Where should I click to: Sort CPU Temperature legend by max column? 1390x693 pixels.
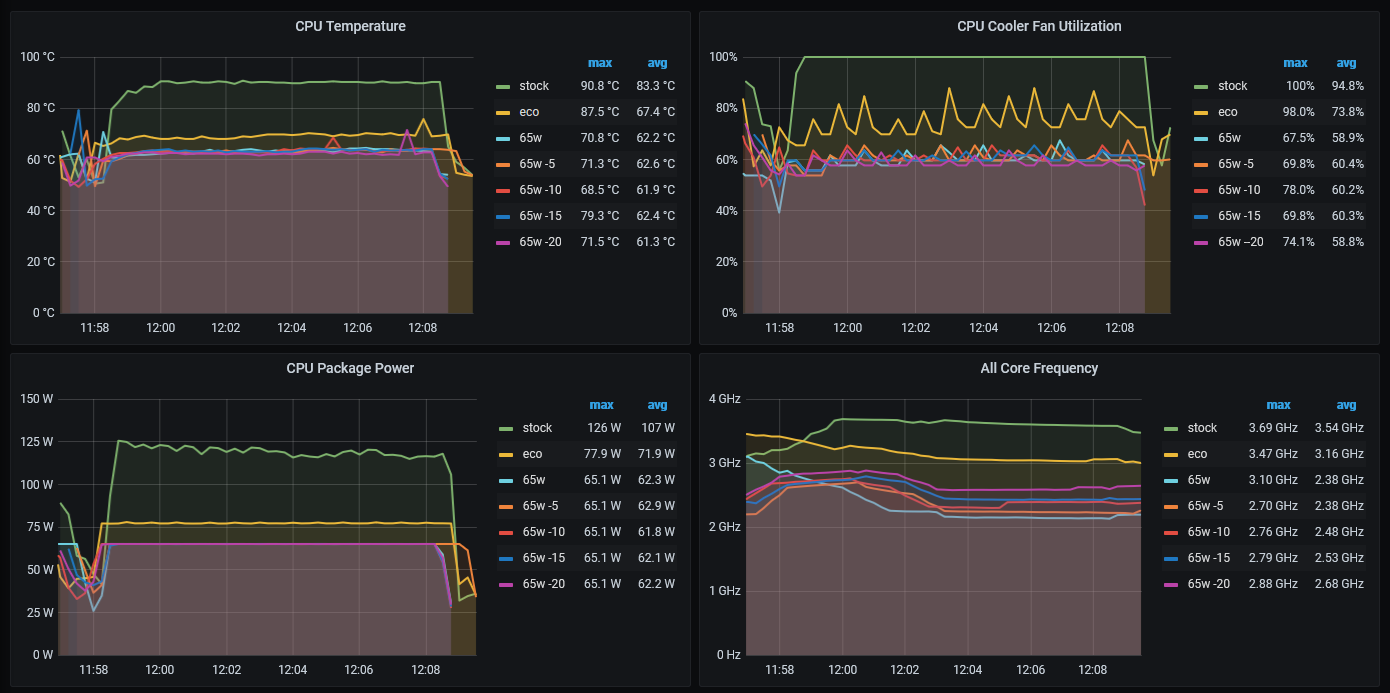(x=600, y=63)
